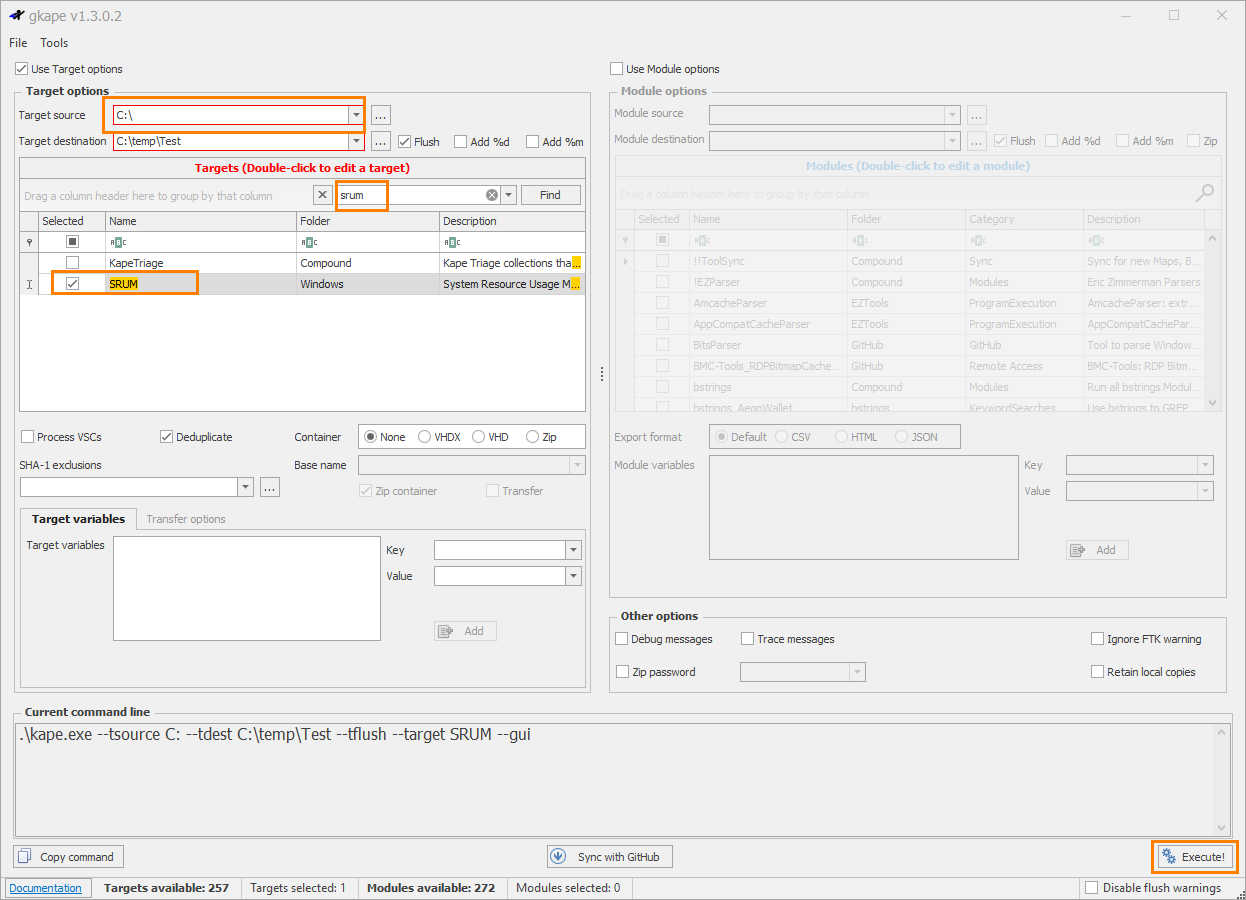Sort targets by Name column header

pos(201,221)
